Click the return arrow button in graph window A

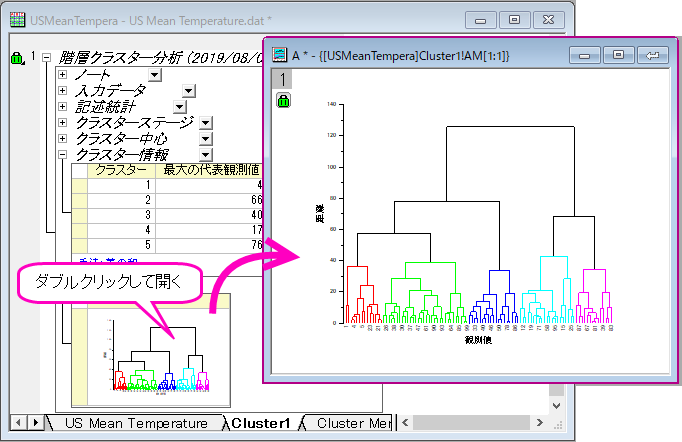pyautogui.click(x=652, y=56)
